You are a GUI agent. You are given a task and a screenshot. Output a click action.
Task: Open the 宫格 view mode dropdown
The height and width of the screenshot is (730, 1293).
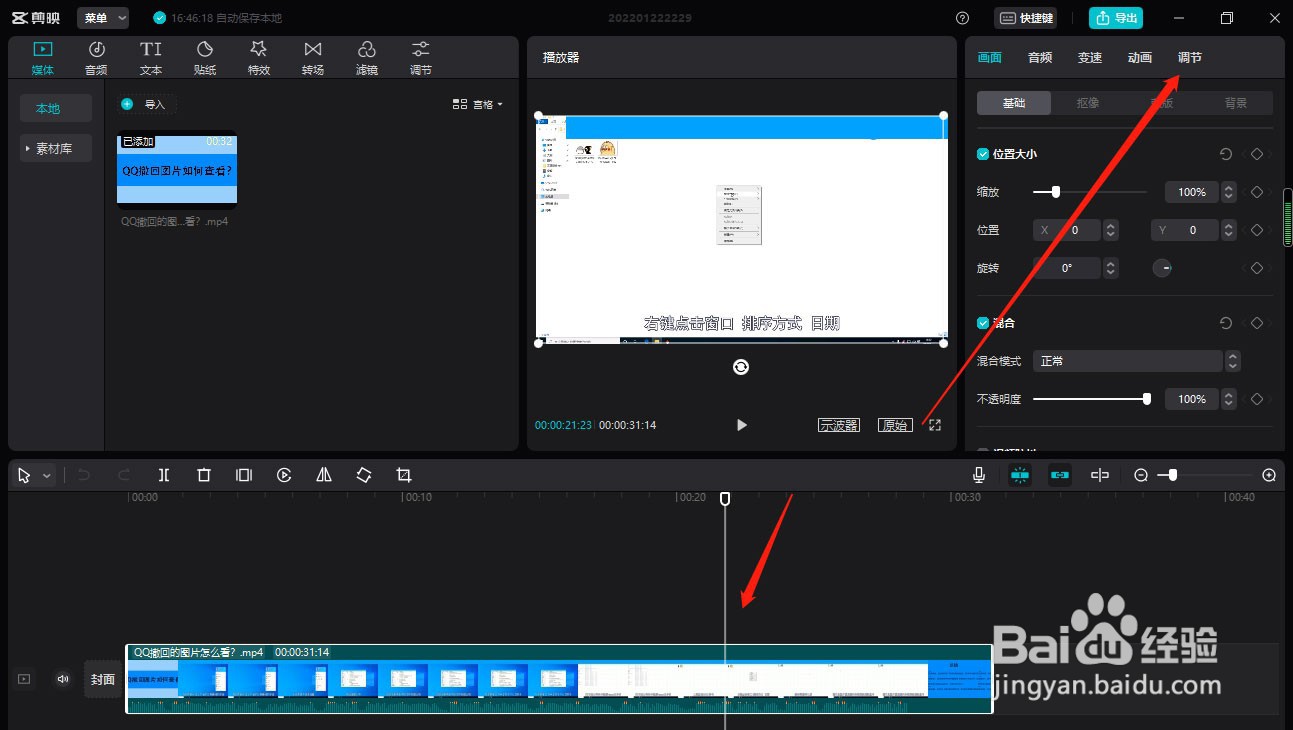pyautogui.click(x=478, y=104)
